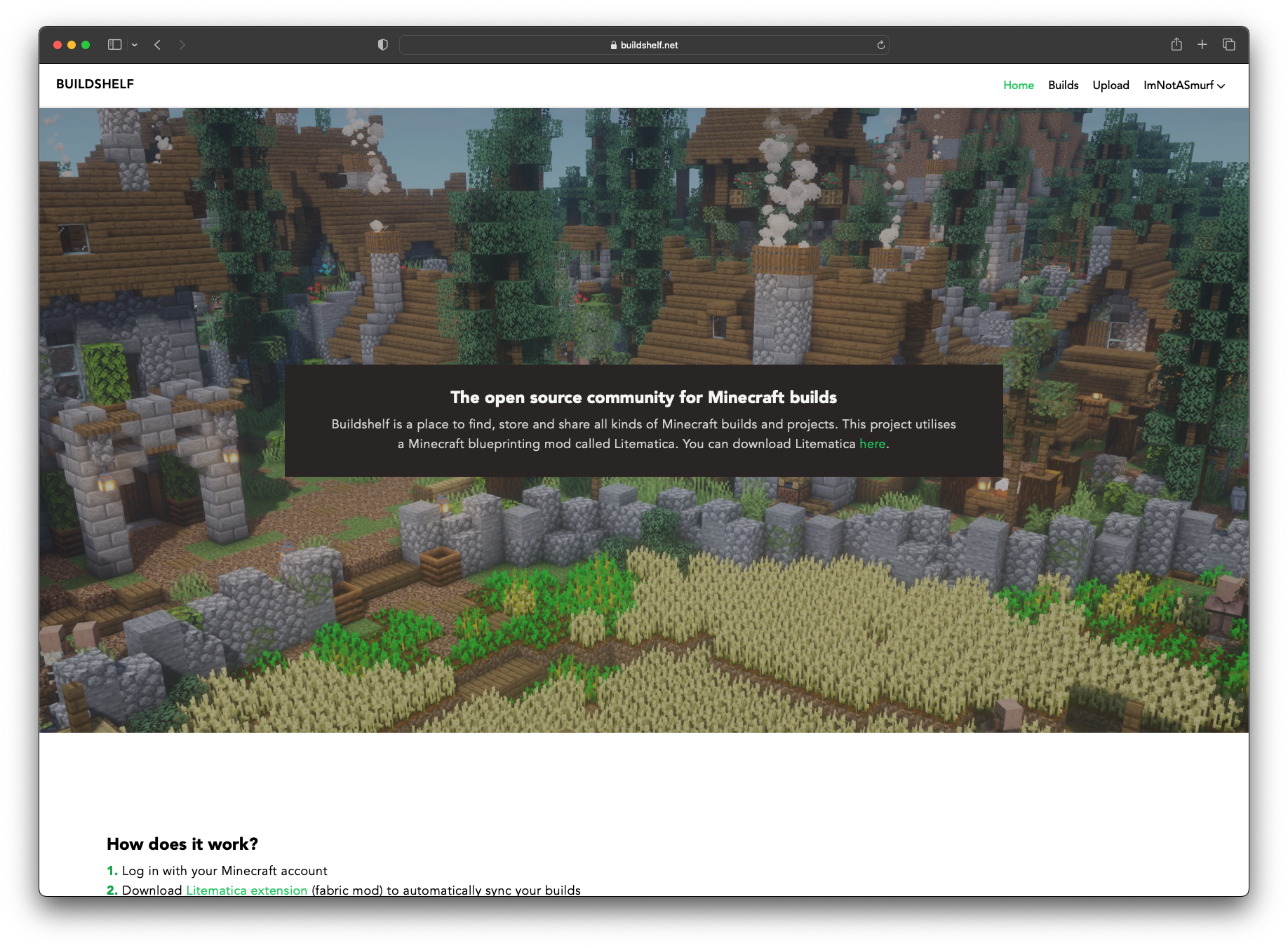Click the hero heading about Minecraft builds

[x=643, y=398]
